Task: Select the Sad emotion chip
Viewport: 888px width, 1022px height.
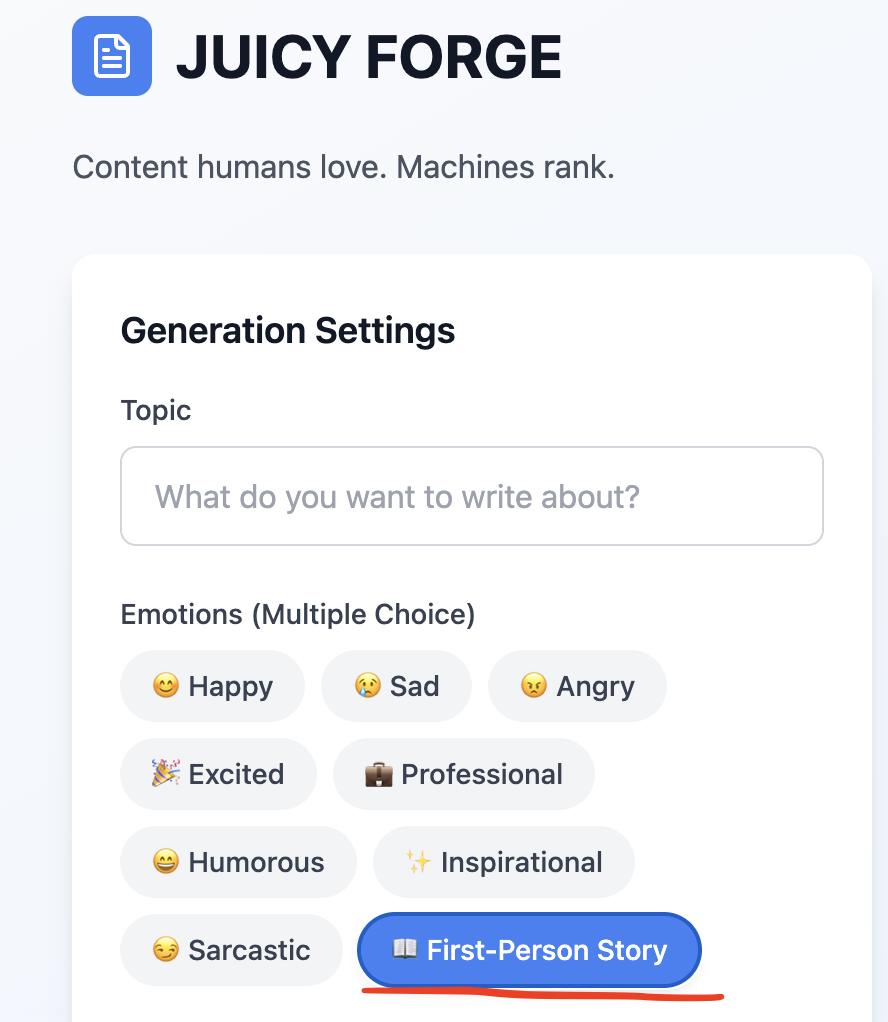Action: coord(396,686)
